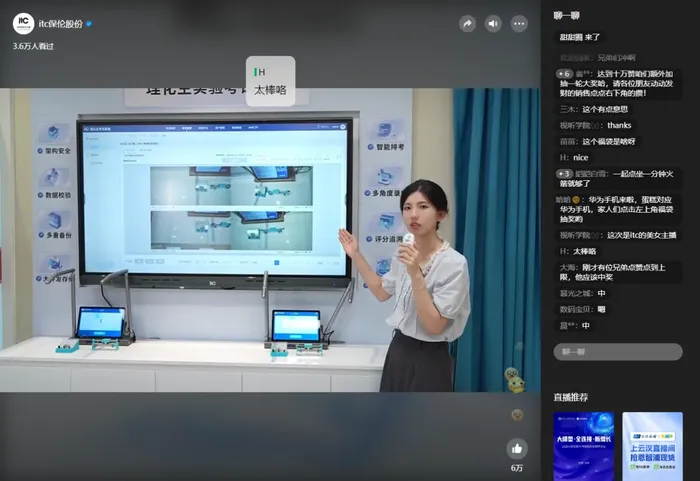This screenshot has width=700, height=481.
Task: Click the duck sticker animation on the video
Action: (x=515, y=380)
